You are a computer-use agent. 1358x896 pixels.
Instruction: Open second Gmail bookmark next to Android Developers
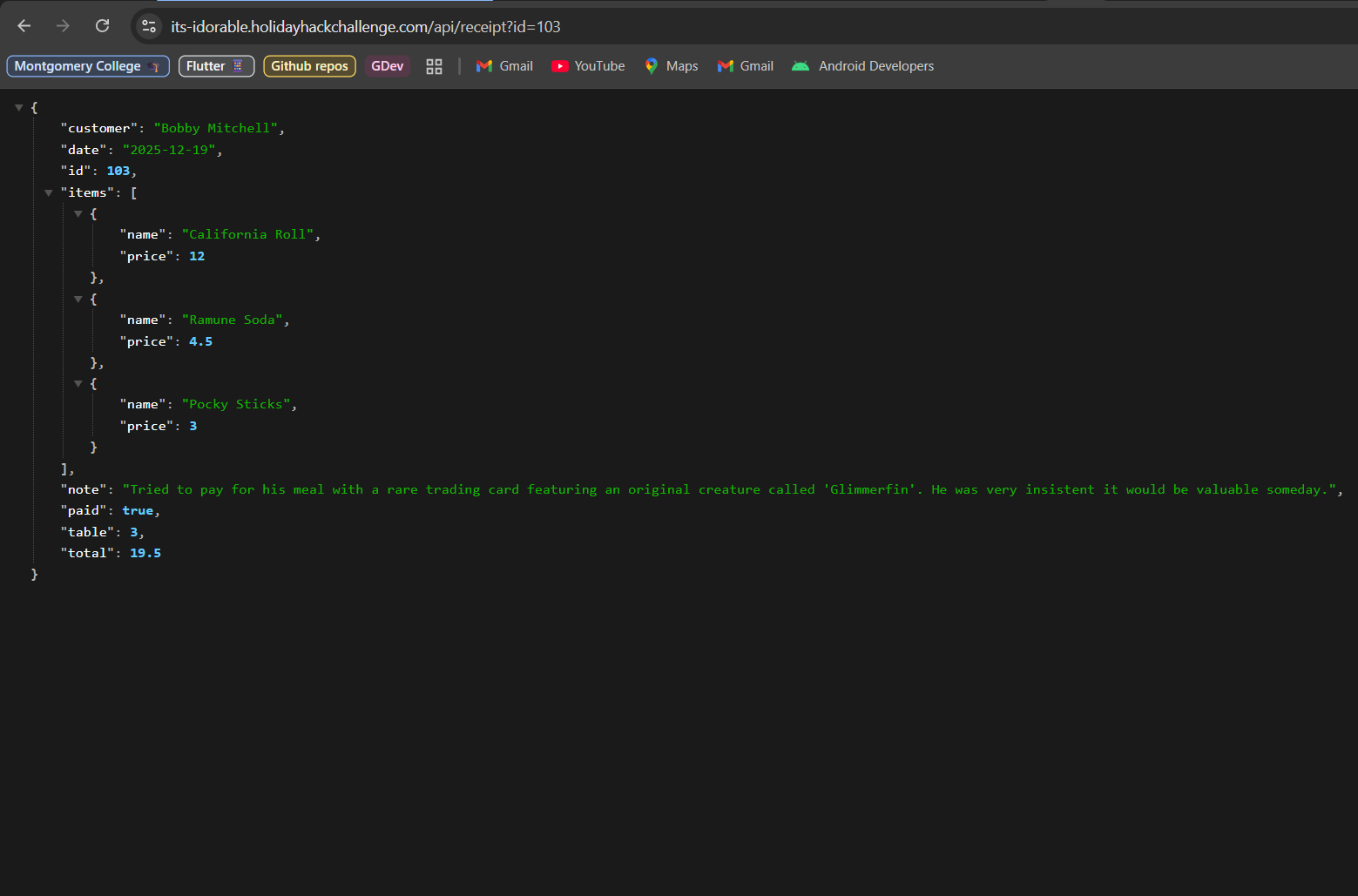pos(745,66)
